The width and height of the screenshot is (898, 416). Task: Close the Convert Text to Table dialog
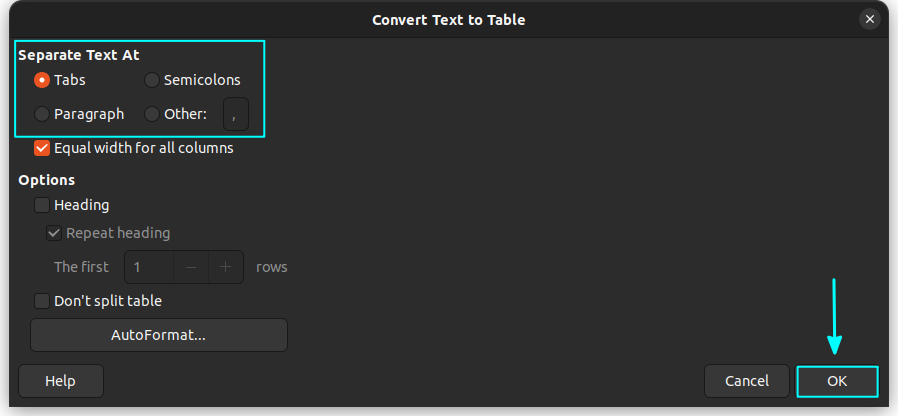[869, 19]
